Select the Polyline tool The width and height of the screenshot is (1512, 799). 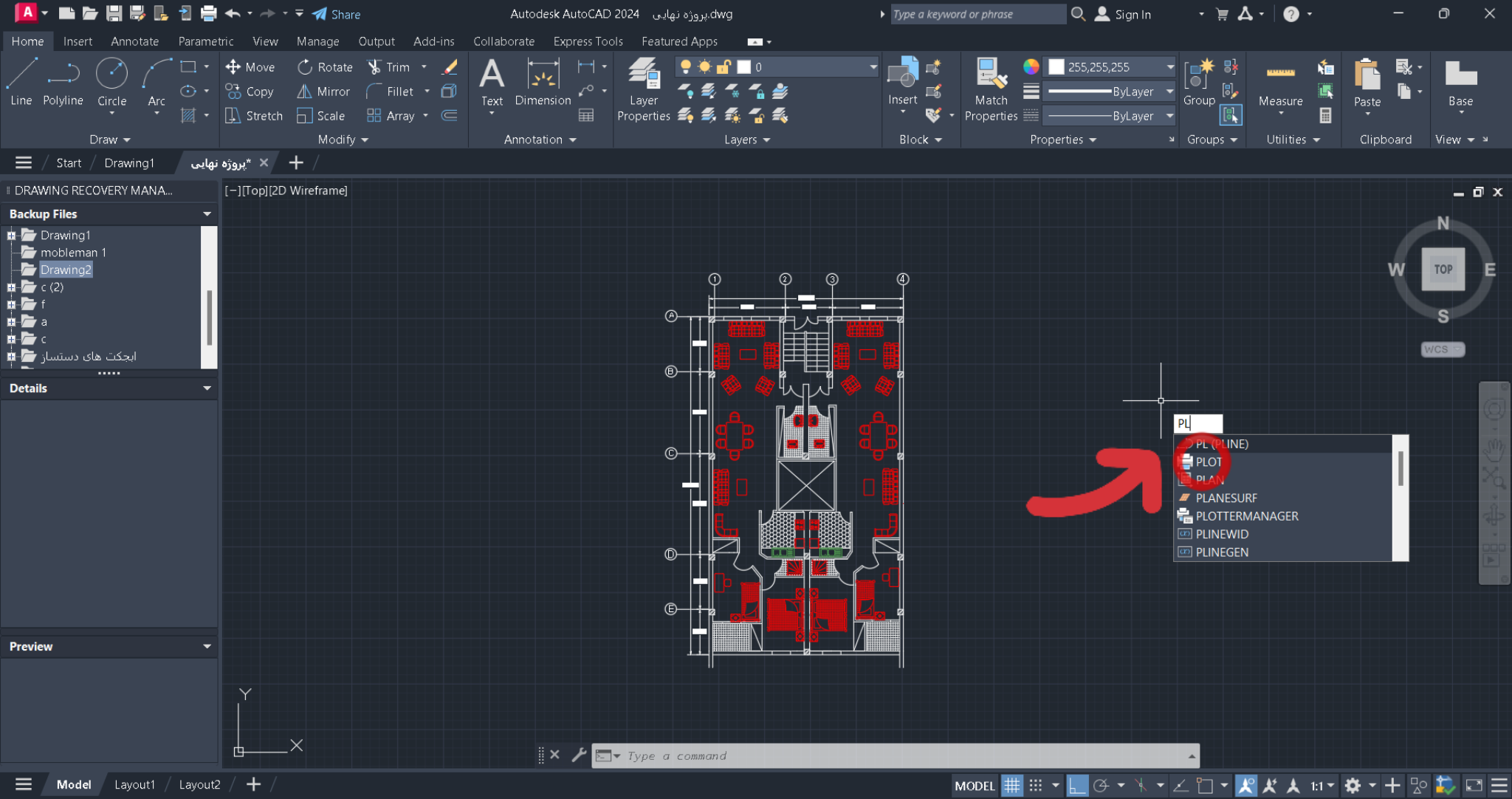click(x=63, y=82)
